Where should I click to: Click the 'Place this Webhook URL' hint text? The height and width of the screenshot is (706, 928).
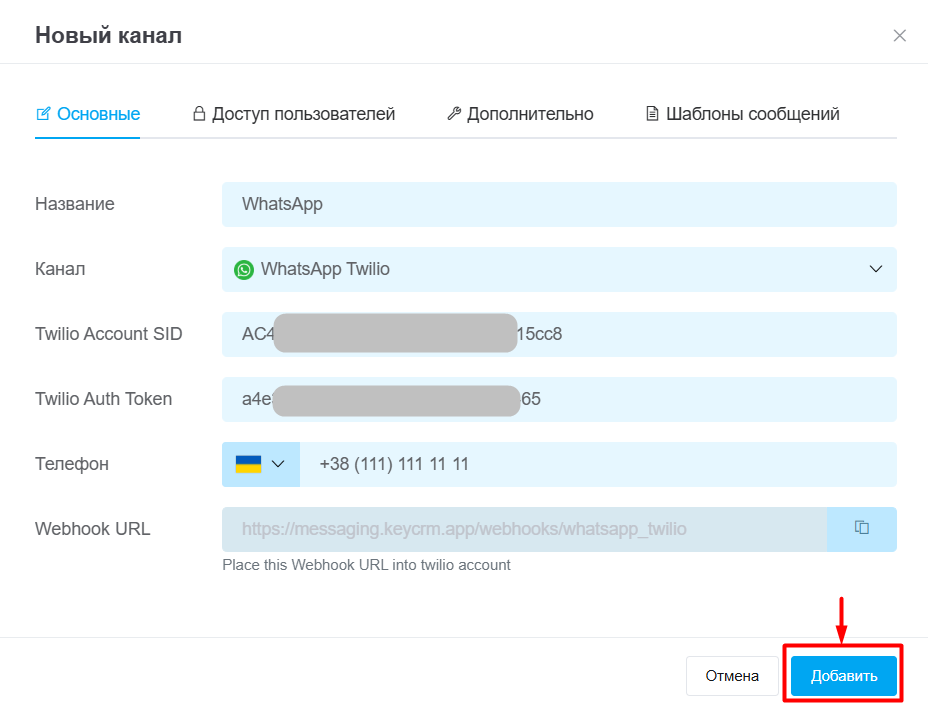(366, 565)
